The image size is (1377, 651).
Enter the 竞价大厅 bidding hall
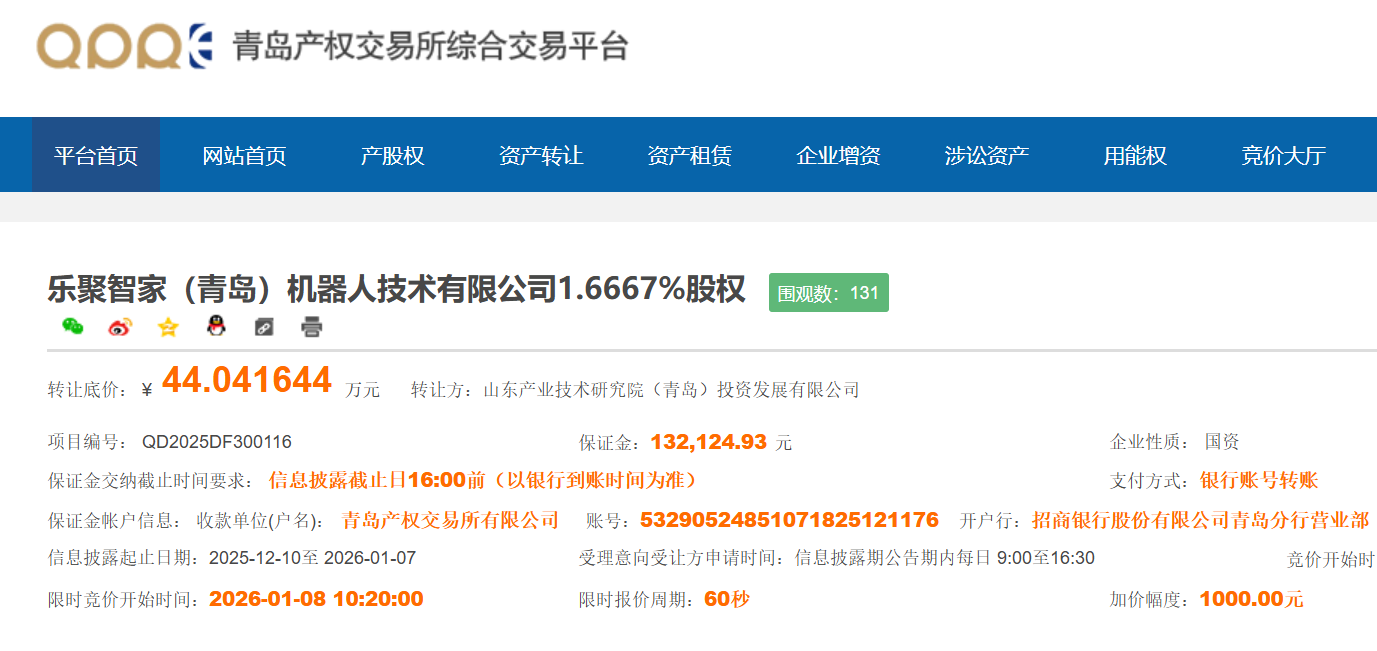click(1283, 155)
